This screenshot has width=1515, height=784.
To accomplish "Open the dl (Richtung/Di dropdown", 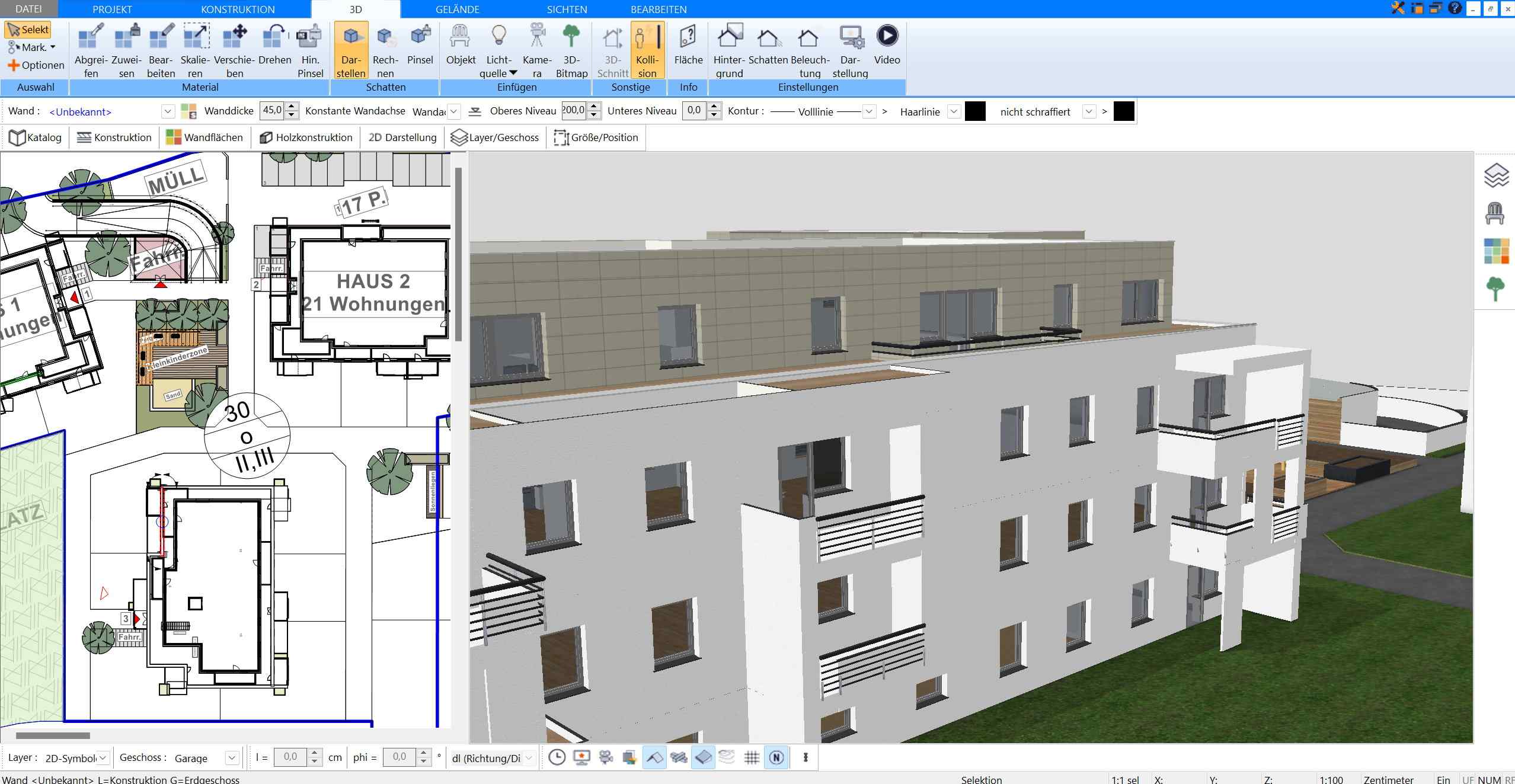I will point(529,758).
